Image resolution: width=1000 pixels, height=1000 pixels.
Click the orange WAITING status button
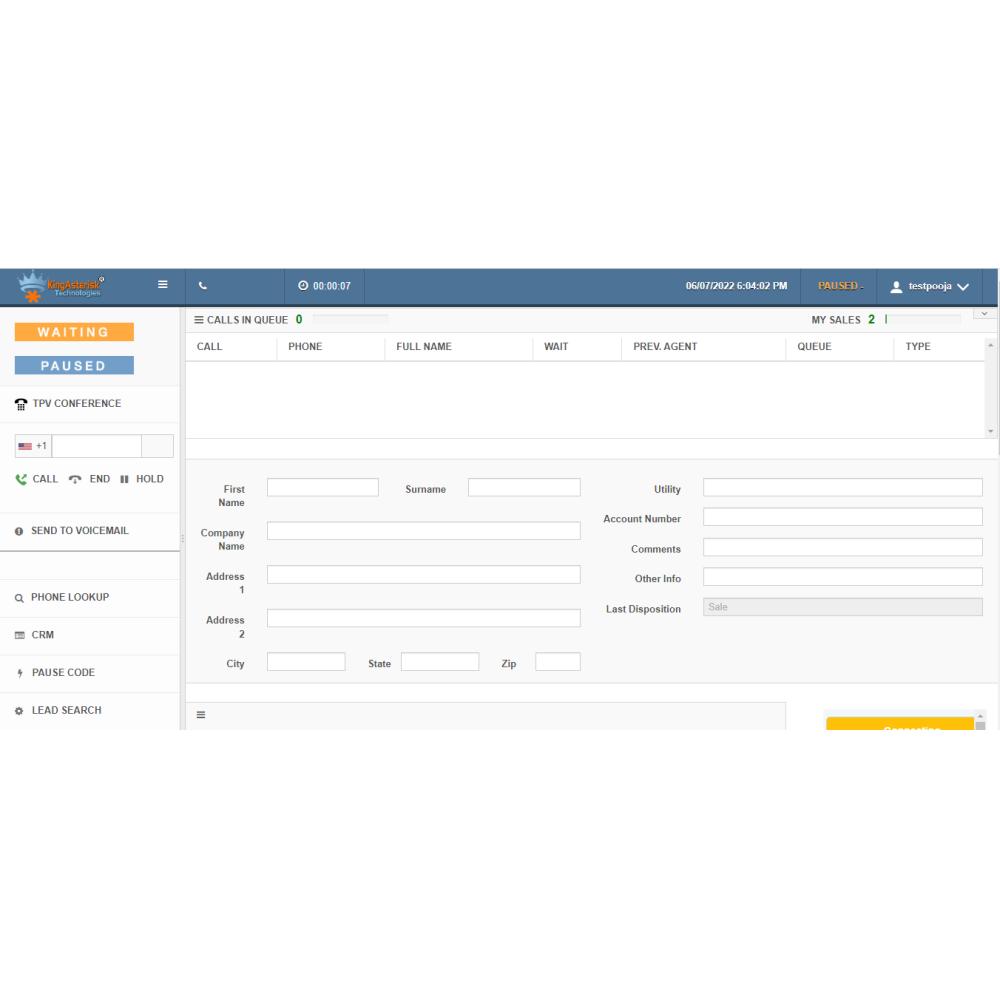(x=74, y=332)
